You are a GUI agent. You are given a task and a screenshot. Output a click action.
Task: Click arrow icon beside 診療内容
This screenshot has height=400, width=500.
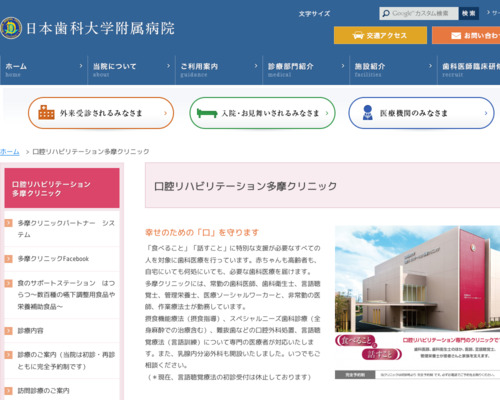point(8,331)
